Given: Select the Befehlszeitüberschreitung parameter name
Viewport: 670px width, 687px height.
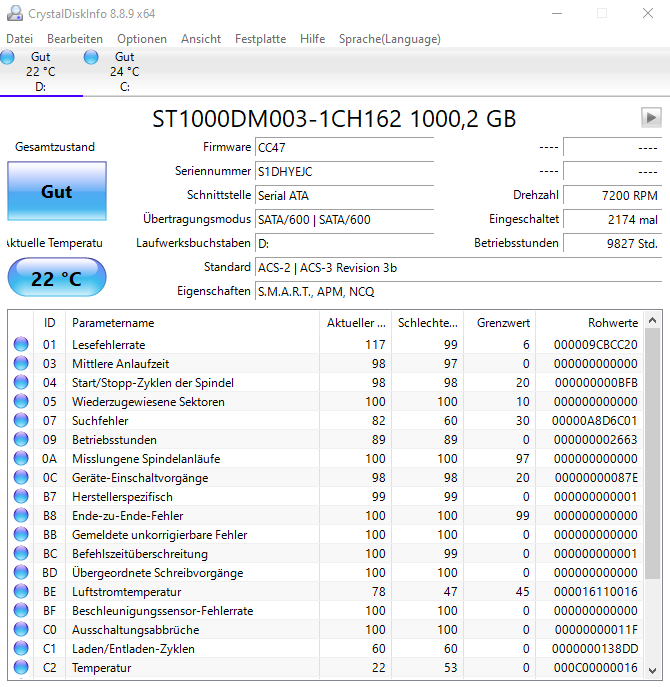Looking at the screenshot, I should 140,554.
